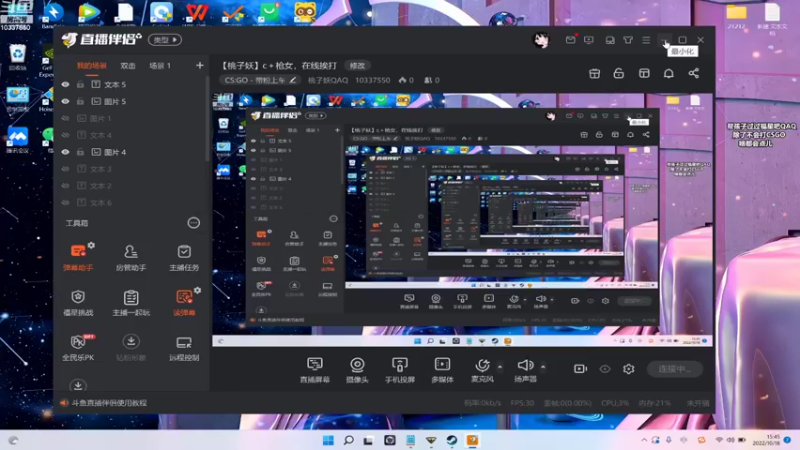Switch to the 场景 1 tab
This screenshot has height=450, width=800.
pos(160,66)
